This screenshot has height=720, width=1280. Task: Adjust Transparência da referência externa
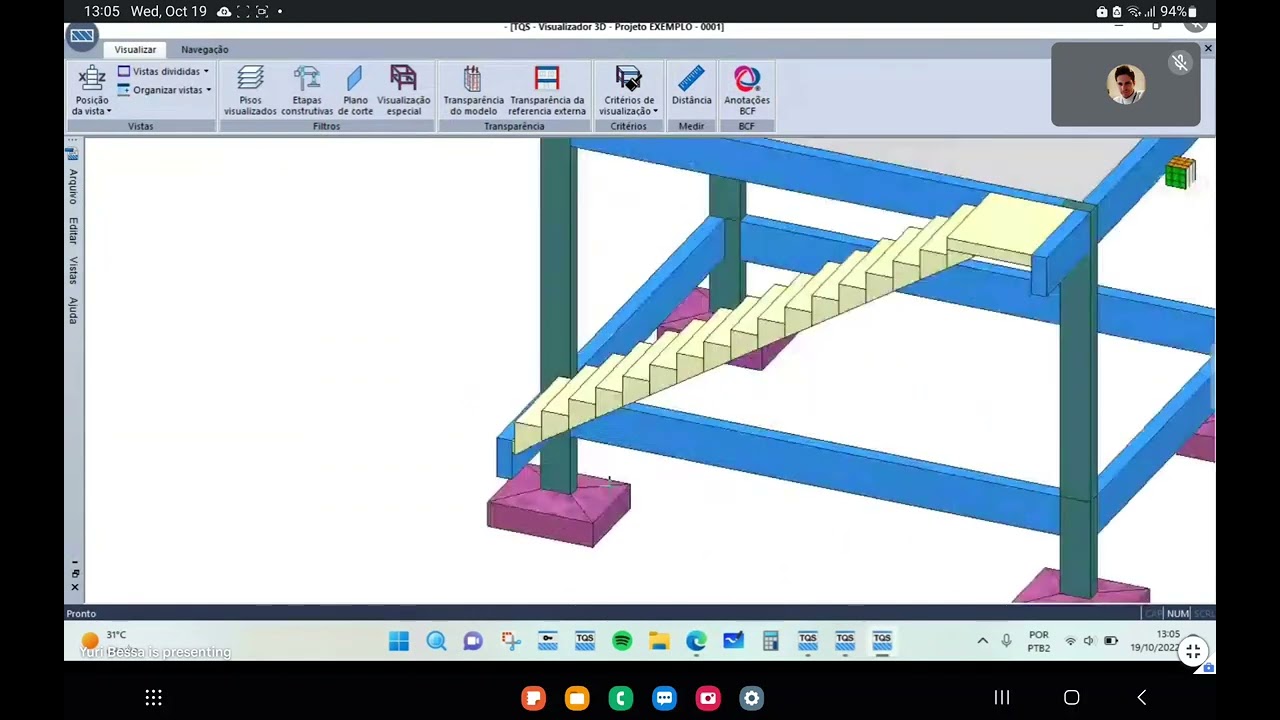(x=547, y=91)
